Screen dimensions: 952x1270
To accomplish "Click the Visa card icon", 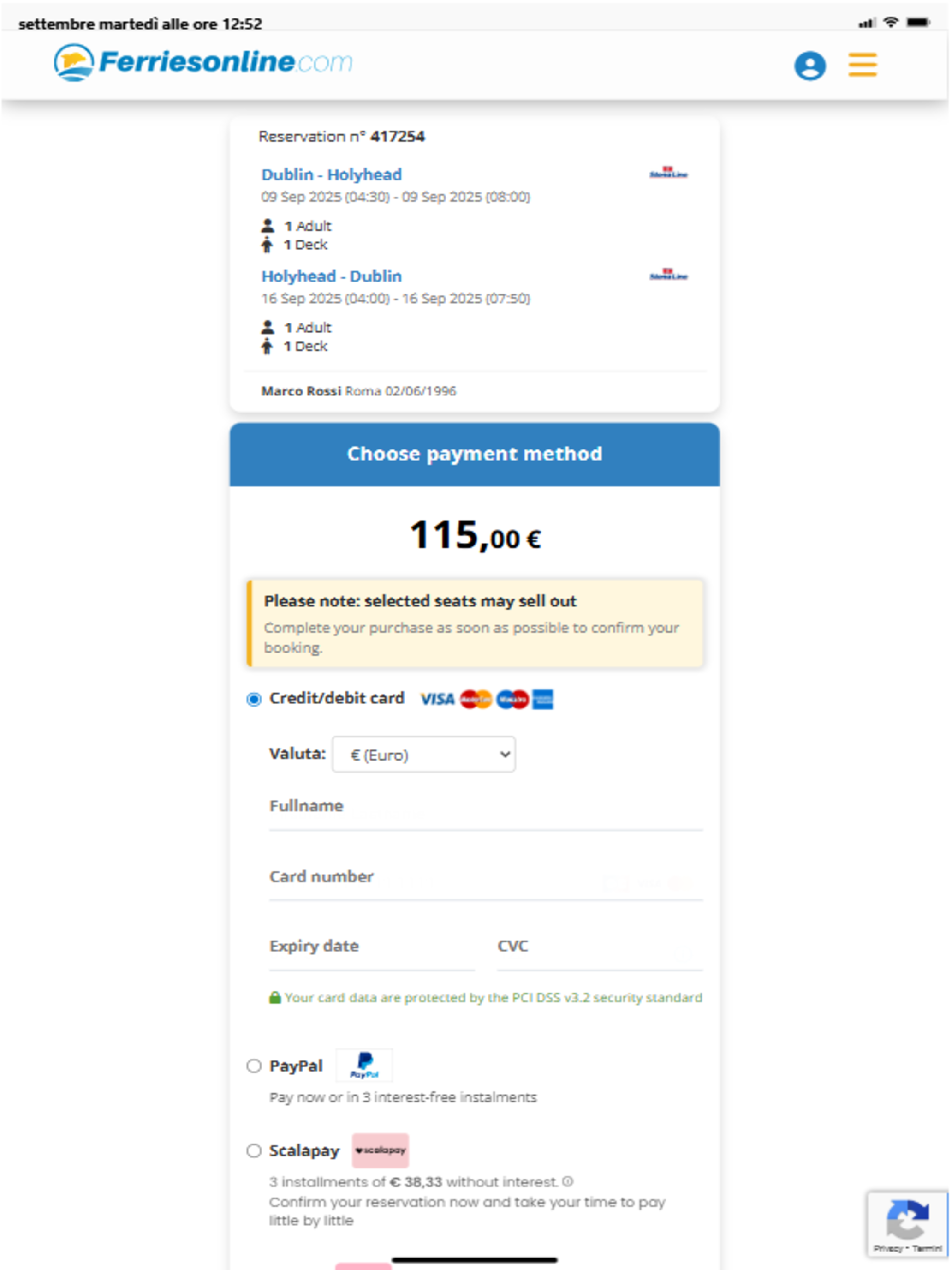I will pos(437,699).
